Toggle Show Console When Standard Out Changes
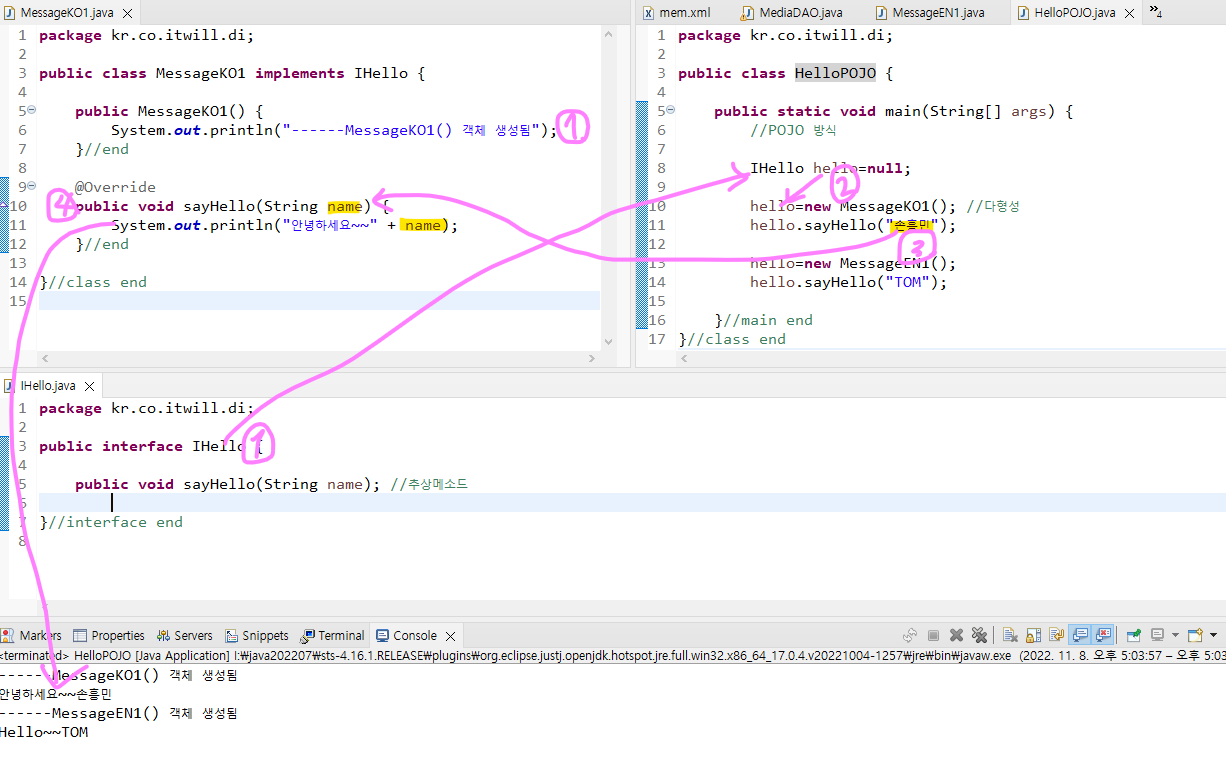 click(x=1080, y=635)
